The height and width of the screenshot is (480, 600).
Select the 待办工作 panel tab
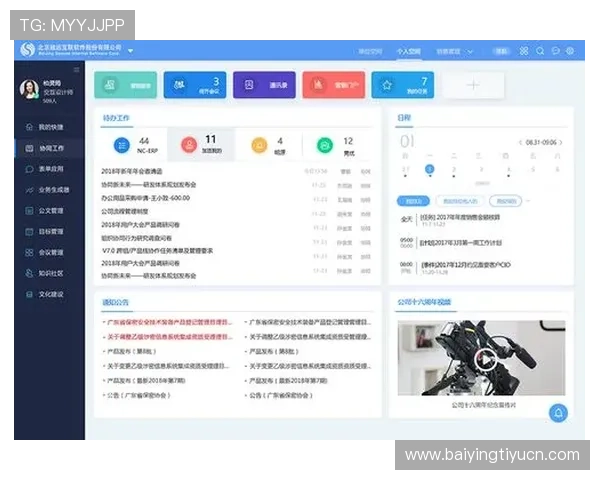click(x=116, y=118)
